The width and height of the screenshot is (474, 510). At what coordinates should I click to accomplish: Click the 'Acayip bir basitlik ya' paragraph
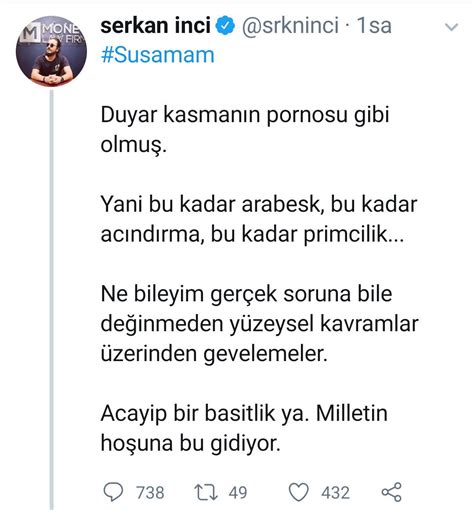(244, 428)
